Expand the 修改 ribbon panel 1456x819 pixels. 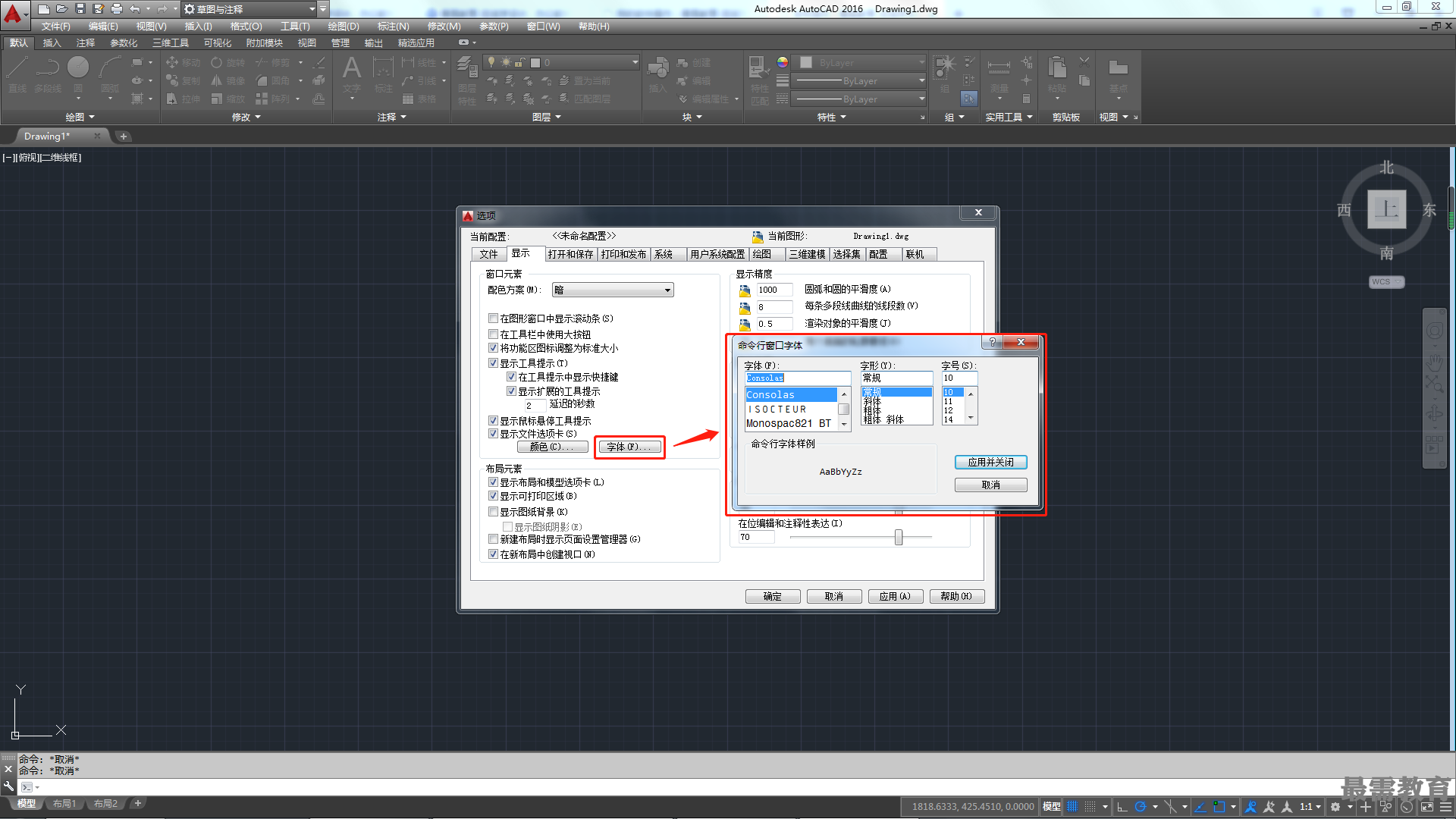coord(246,117)
